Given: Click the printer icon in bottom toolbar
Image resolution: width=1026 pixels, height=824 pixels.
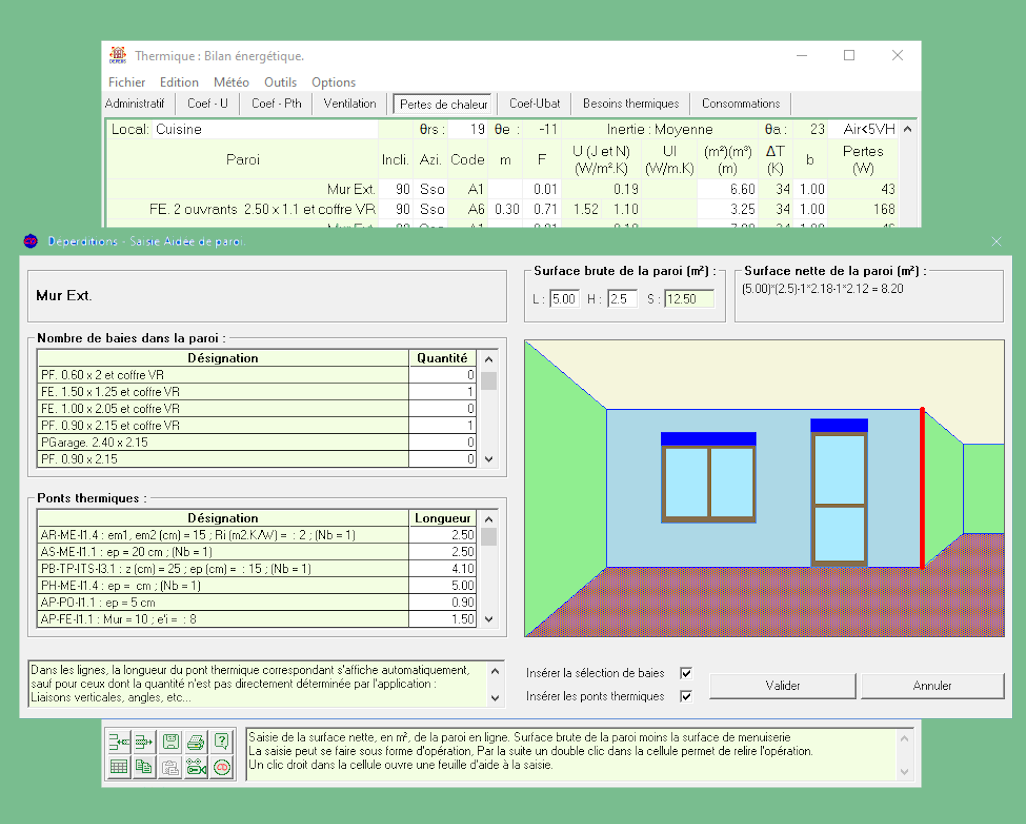Looking at the screenshot, I should (x=196, y=741).
